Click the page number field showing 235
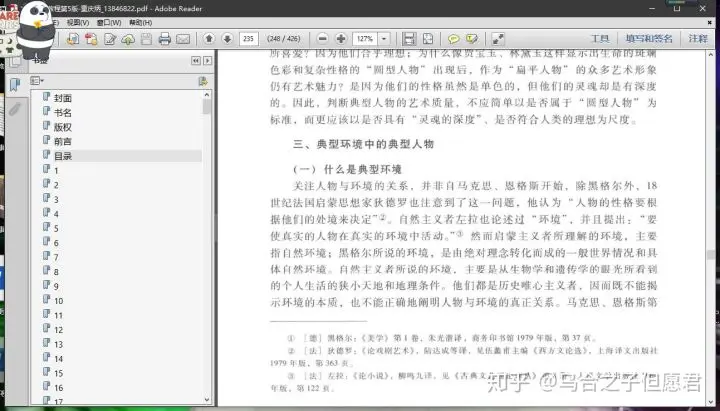The image size is (720, 411). (x=248, y=39)
